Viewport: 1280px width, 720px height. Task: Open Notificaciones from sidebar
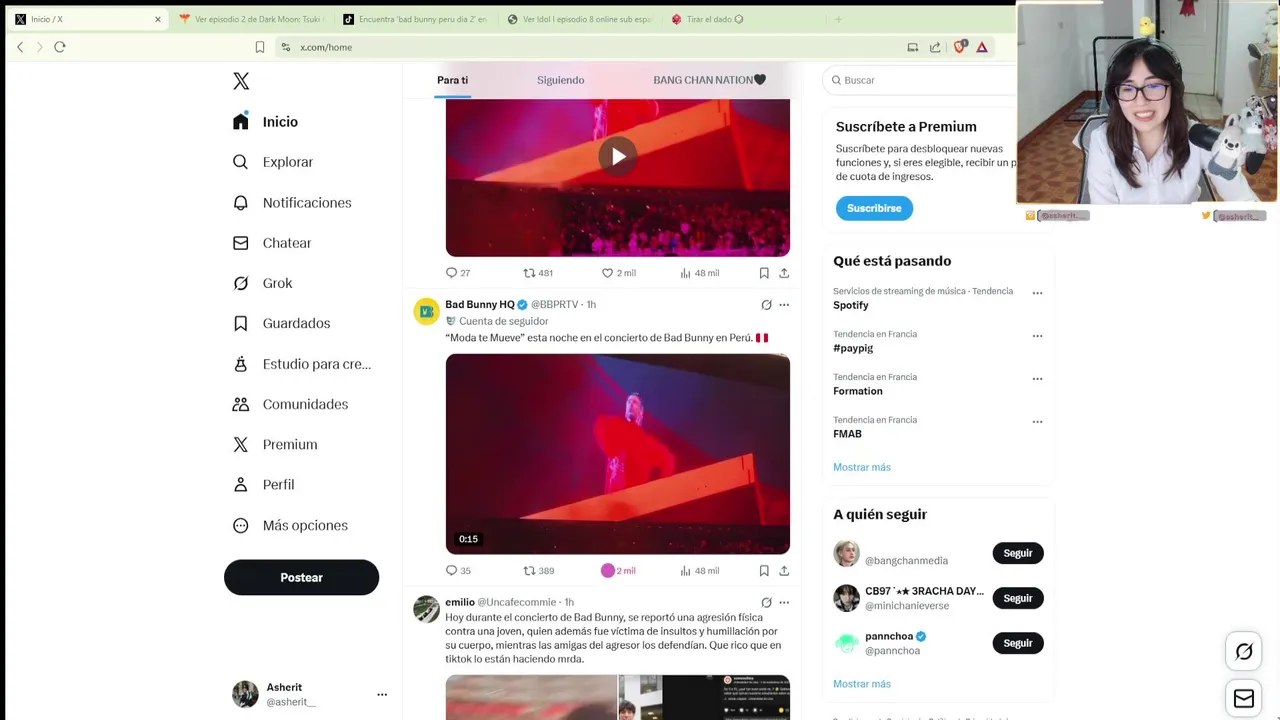pos(292,203)
